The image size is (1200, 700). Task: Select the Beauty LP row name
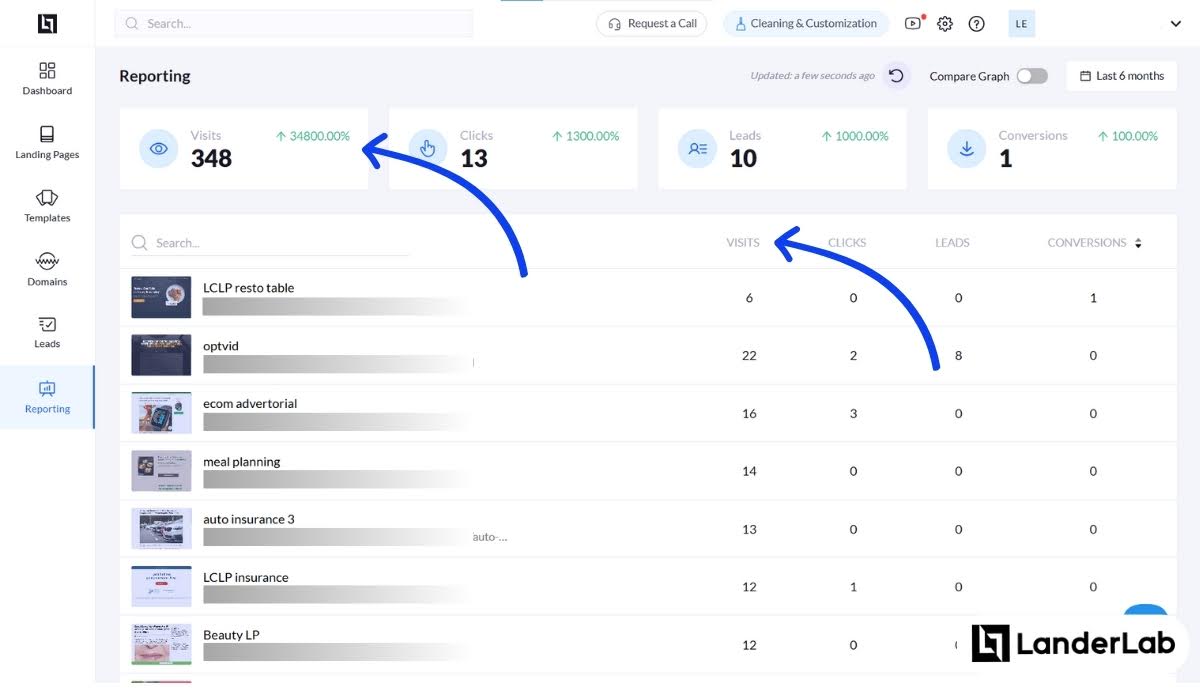[x=231, y=635]
